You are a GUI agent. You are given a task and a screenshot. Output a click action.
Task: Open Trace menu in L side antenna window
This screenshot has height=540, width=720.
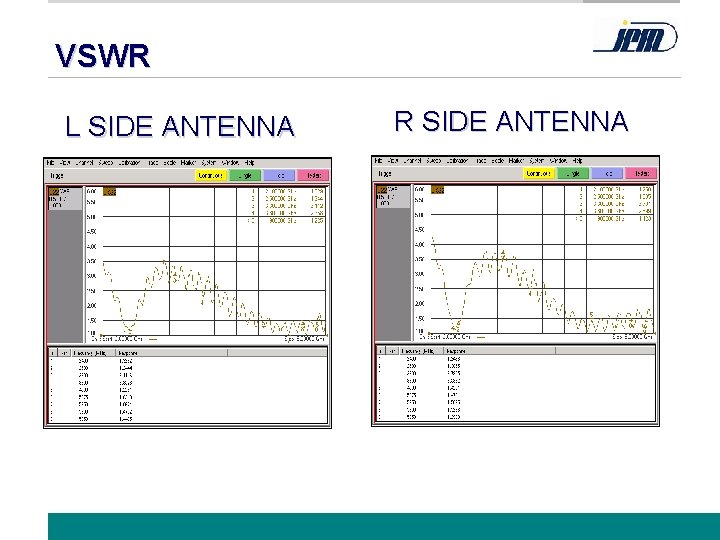point(153,163)
